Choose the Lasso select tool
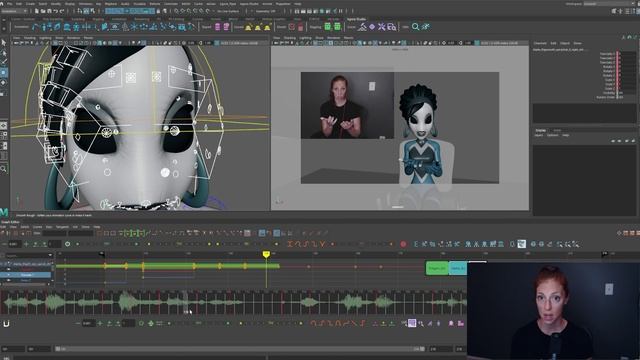Image resolution: width=640 pixels, height=360 pixels. click(4, 53)
